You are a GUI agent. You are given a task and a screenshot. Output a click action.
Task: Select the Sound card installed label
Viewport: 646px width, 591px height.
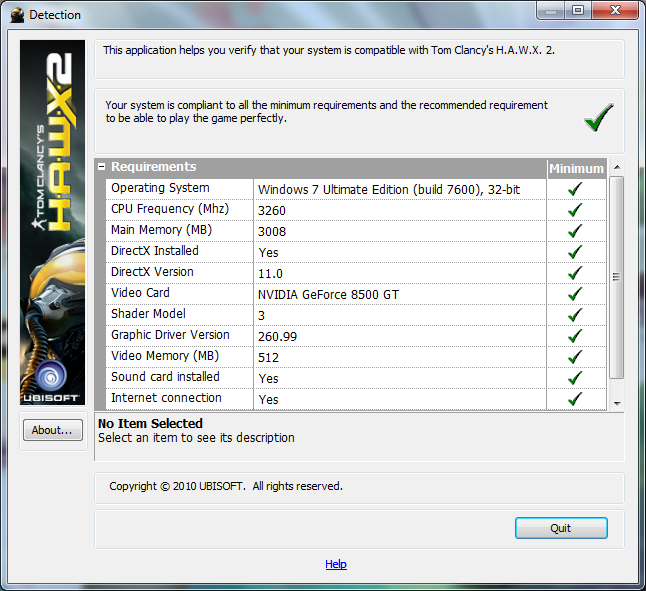165,377
